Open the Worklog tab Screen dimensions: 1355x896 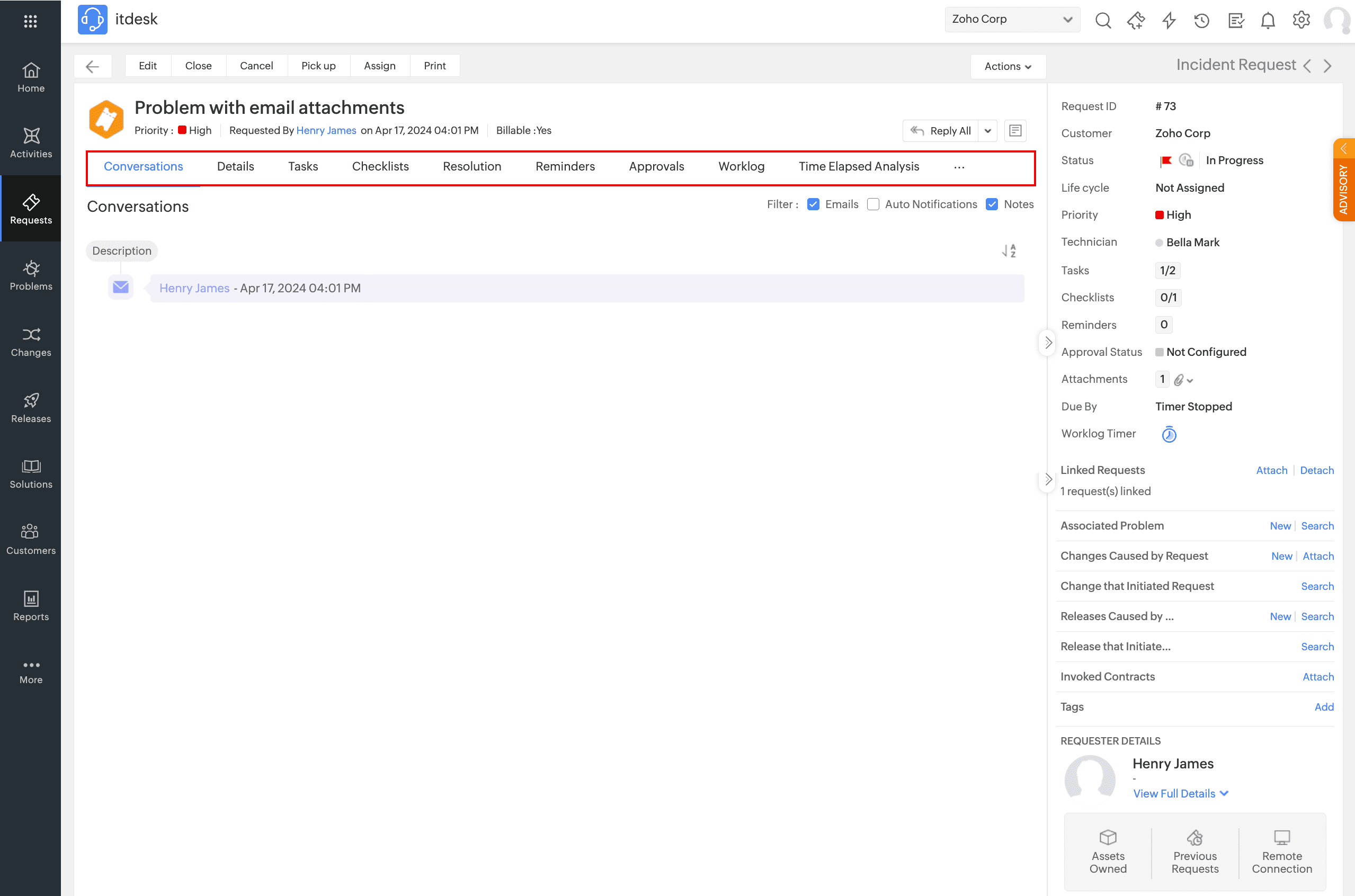(x=741, y=166)
